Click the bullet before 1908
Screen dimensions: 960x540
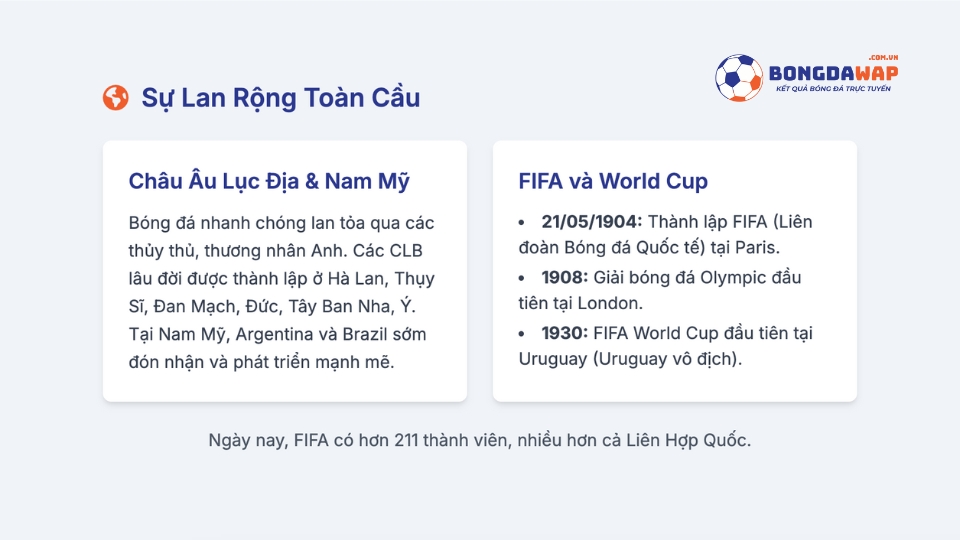pos(522,278)
